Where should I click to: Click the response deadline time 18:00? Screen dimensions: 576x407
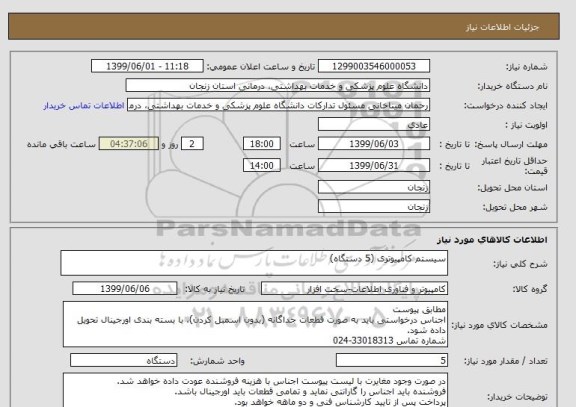(x=262, y=144)
